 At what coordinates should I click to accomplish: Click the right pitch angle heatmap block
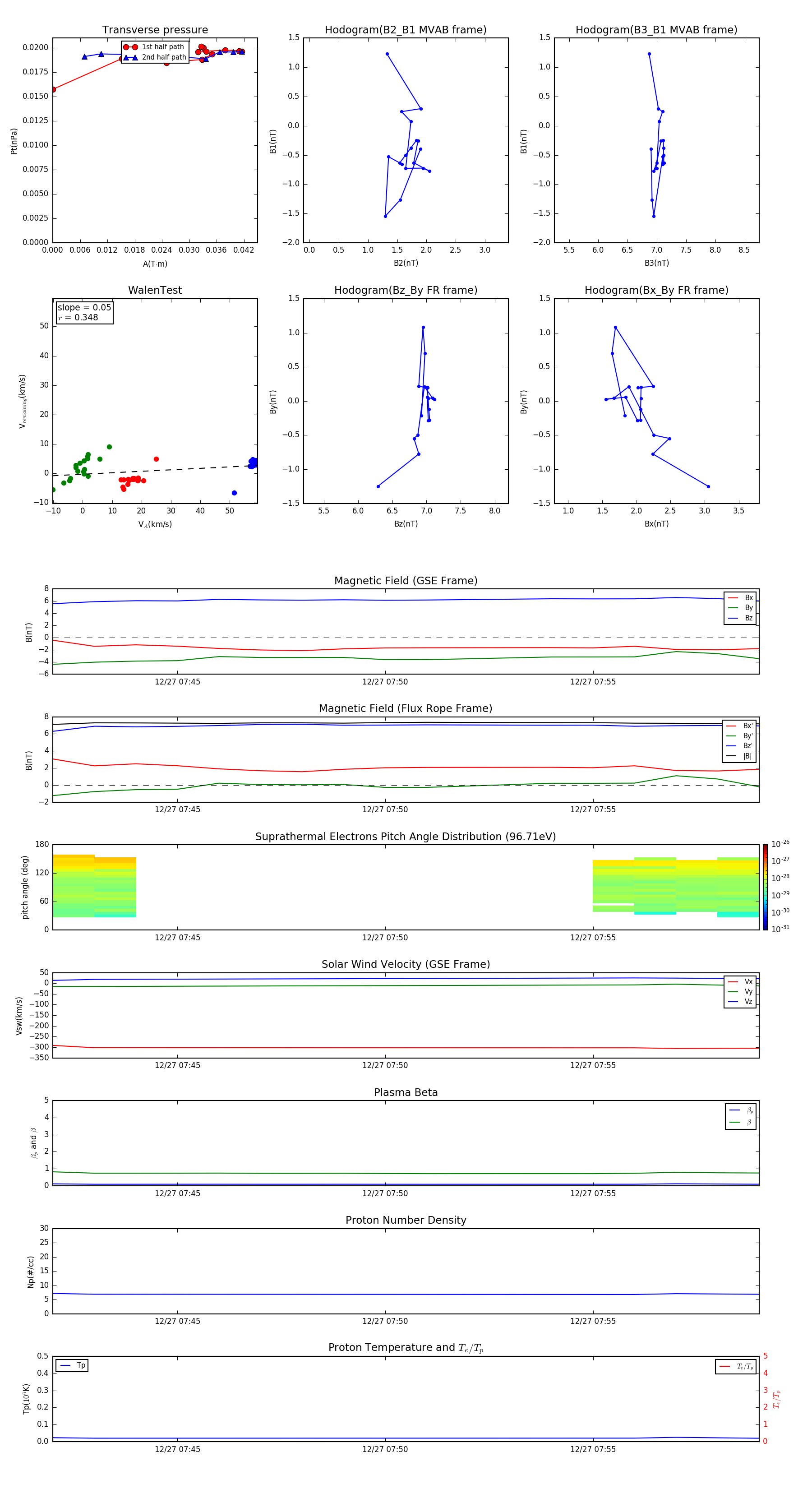[x=676, y=887]
